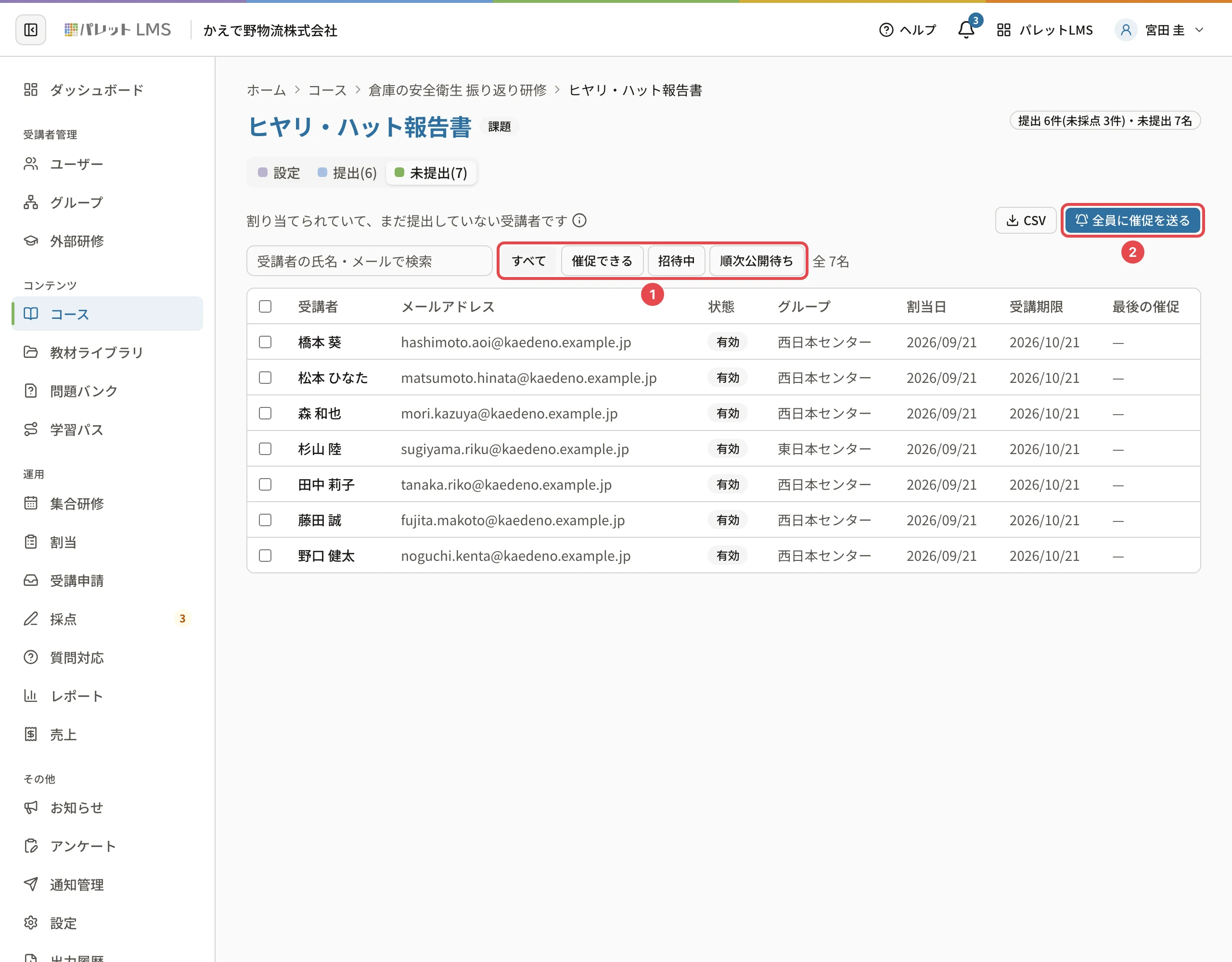Tick the checkbox for 野口 健太
The width and height of the screenshot is (1232, 962).
tap(265, 556)
